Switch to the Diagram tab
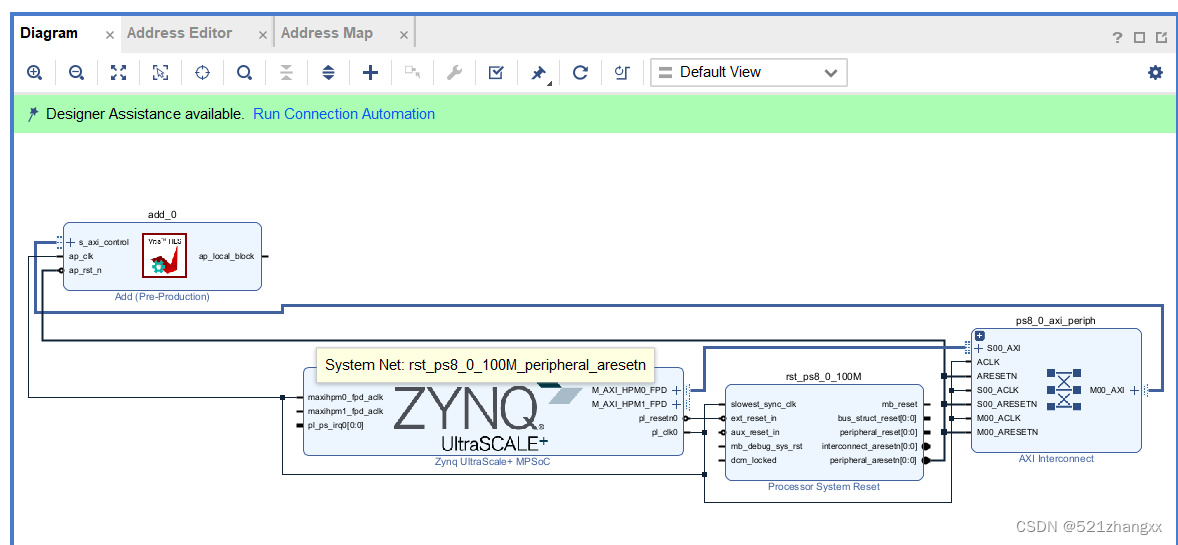 (49, 33)
